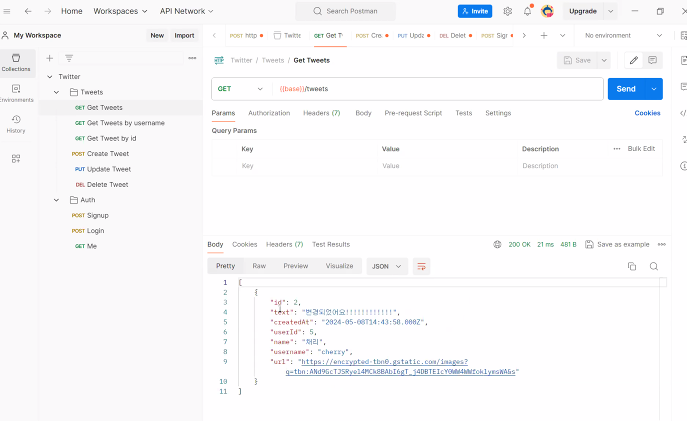Open the tab list dropdown chevron
The image size is (687, 421).
tap(563, 35)
